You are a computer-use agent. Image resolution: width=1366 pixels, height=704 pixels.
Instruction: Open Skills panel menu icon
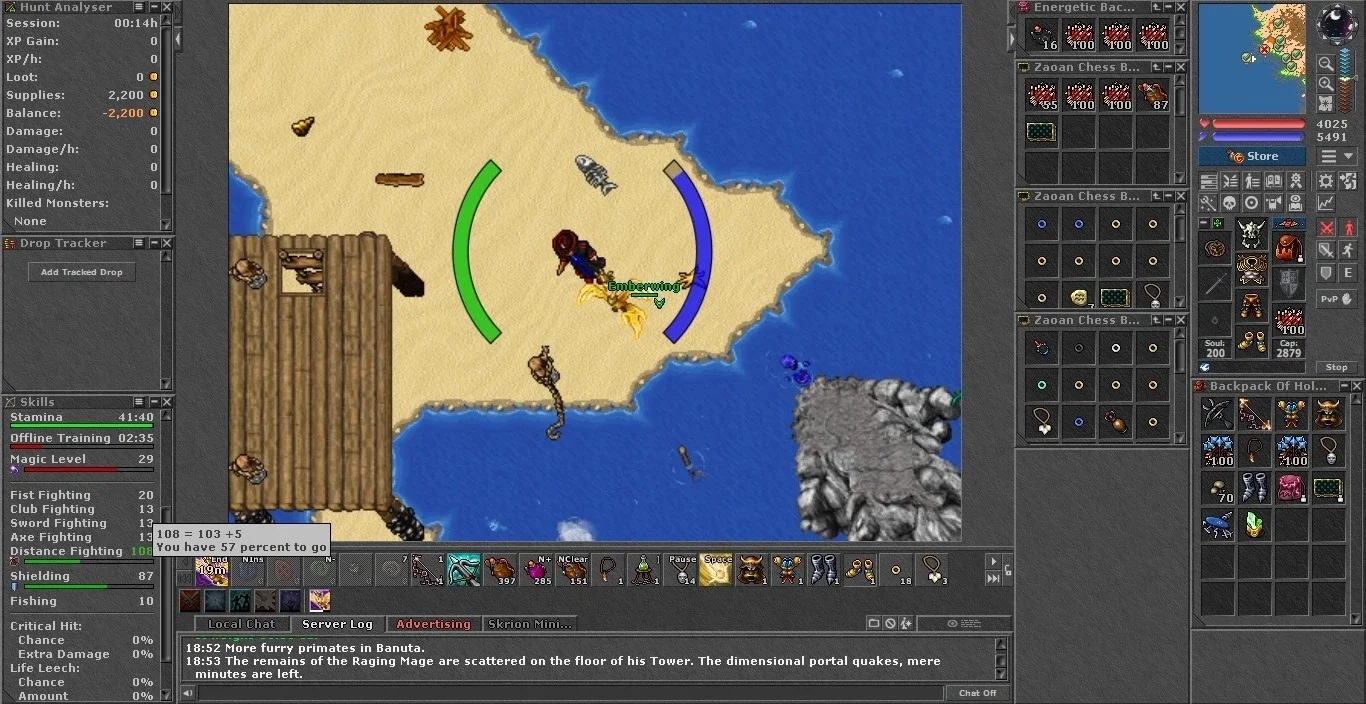[x=140, y=402]
